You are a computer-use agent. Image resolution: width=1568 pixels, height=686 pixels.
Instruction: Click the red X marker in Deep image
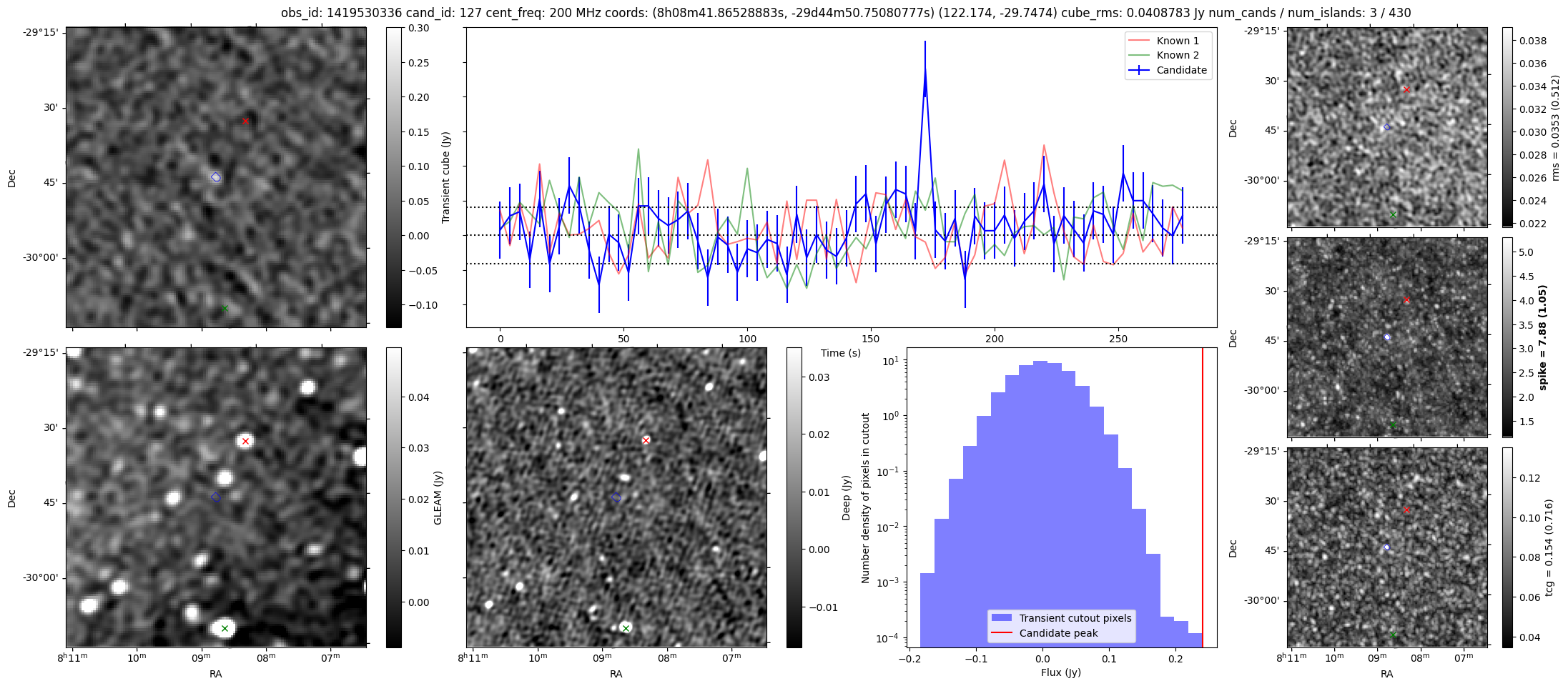[x=646, y=441]
